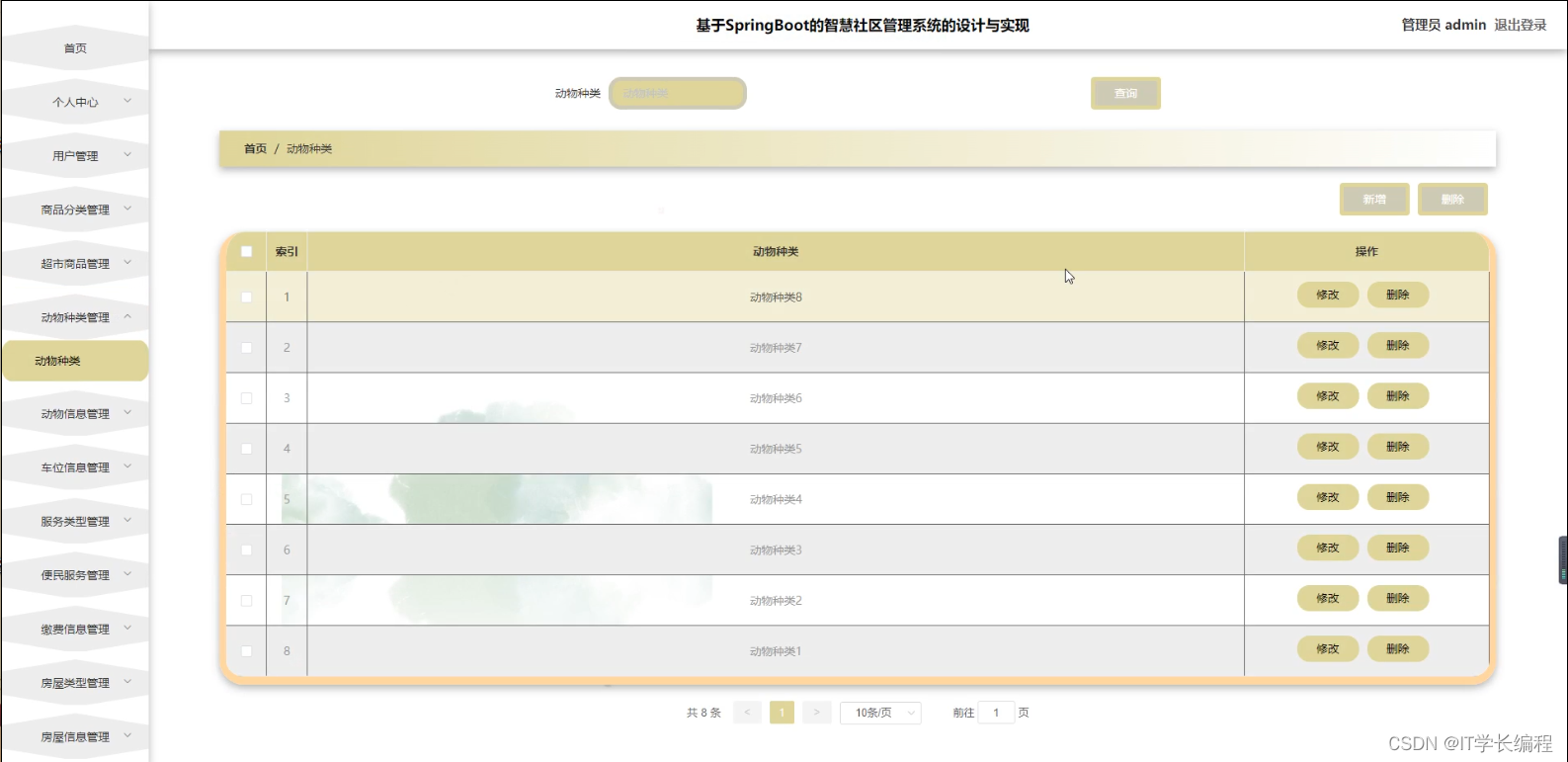Click 删除 for row 动物种类3
This screenshot has width=1568, height=762.
coord(1398,548)
